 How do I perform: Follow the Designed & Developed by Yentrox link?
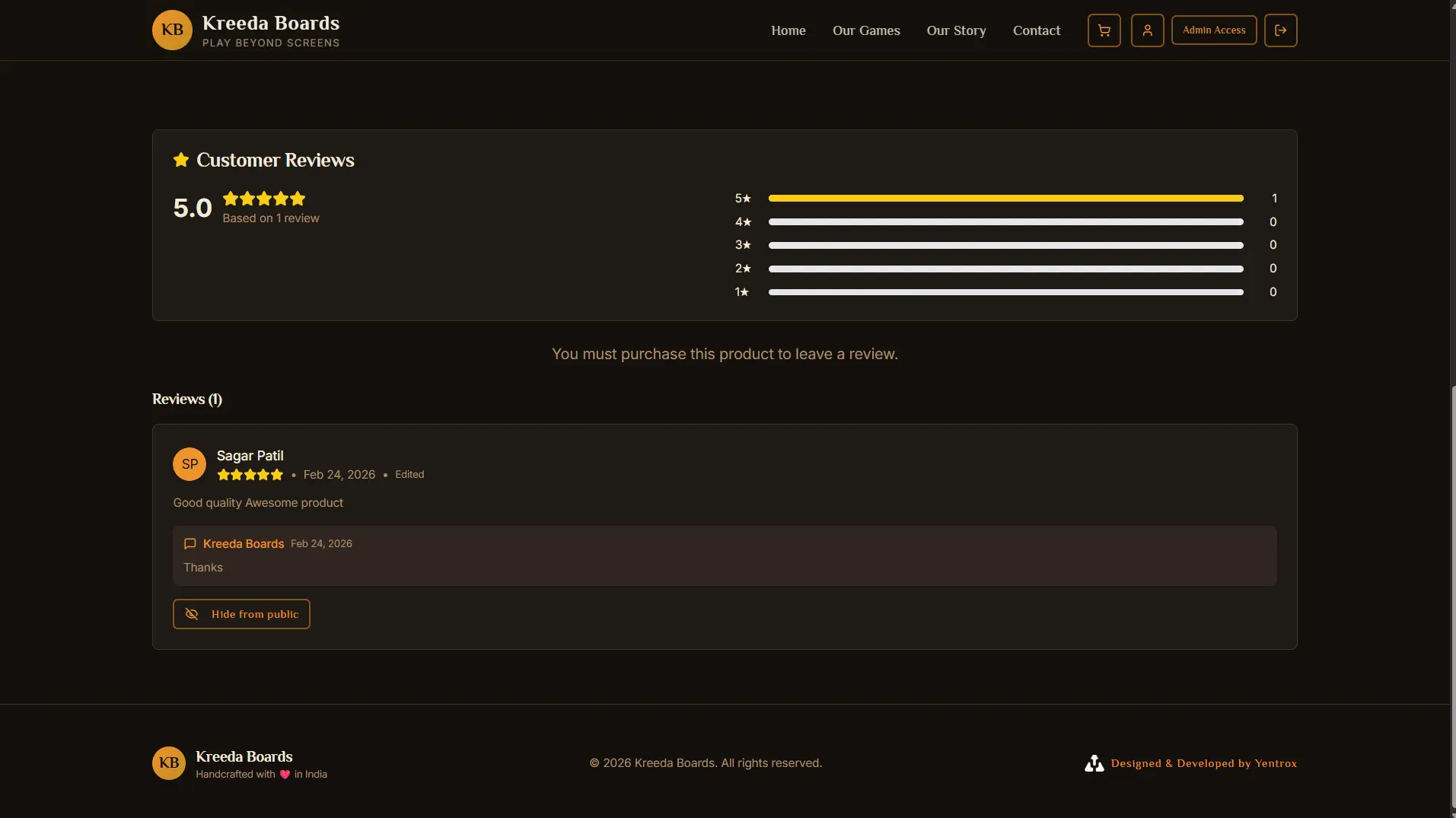pyautogui.click(x=1203, y=763)
